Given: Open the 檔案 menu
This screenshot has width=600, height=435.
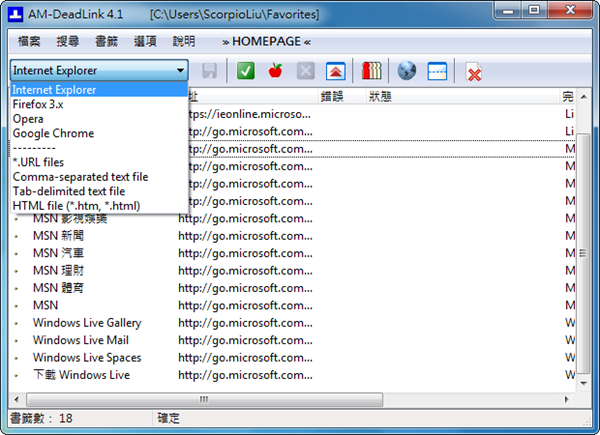Looking at the screenshot, I should coord(29,41).
